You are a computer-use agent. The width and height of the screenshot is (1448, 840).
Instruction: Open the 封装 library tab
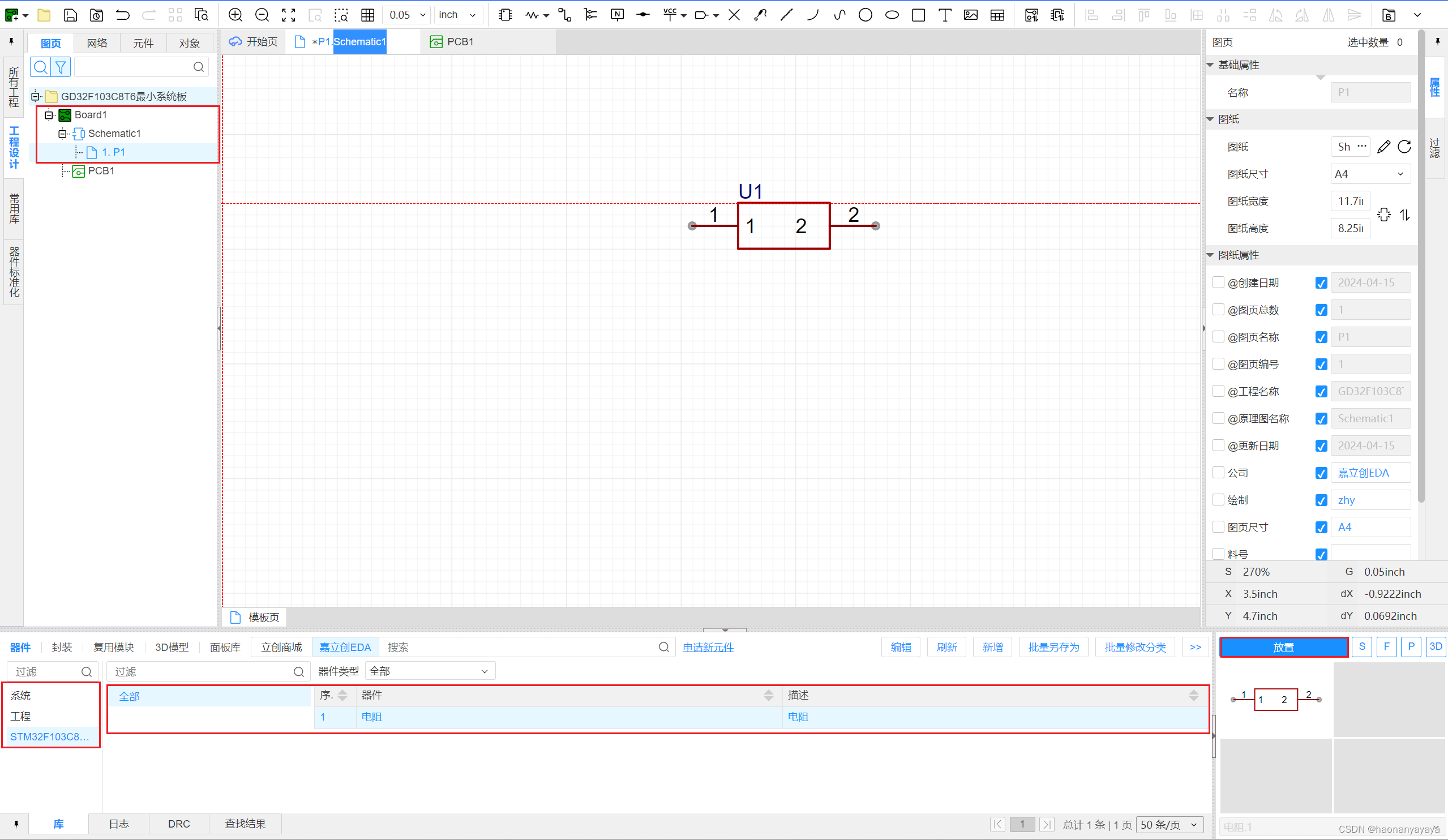coord(62,648)
